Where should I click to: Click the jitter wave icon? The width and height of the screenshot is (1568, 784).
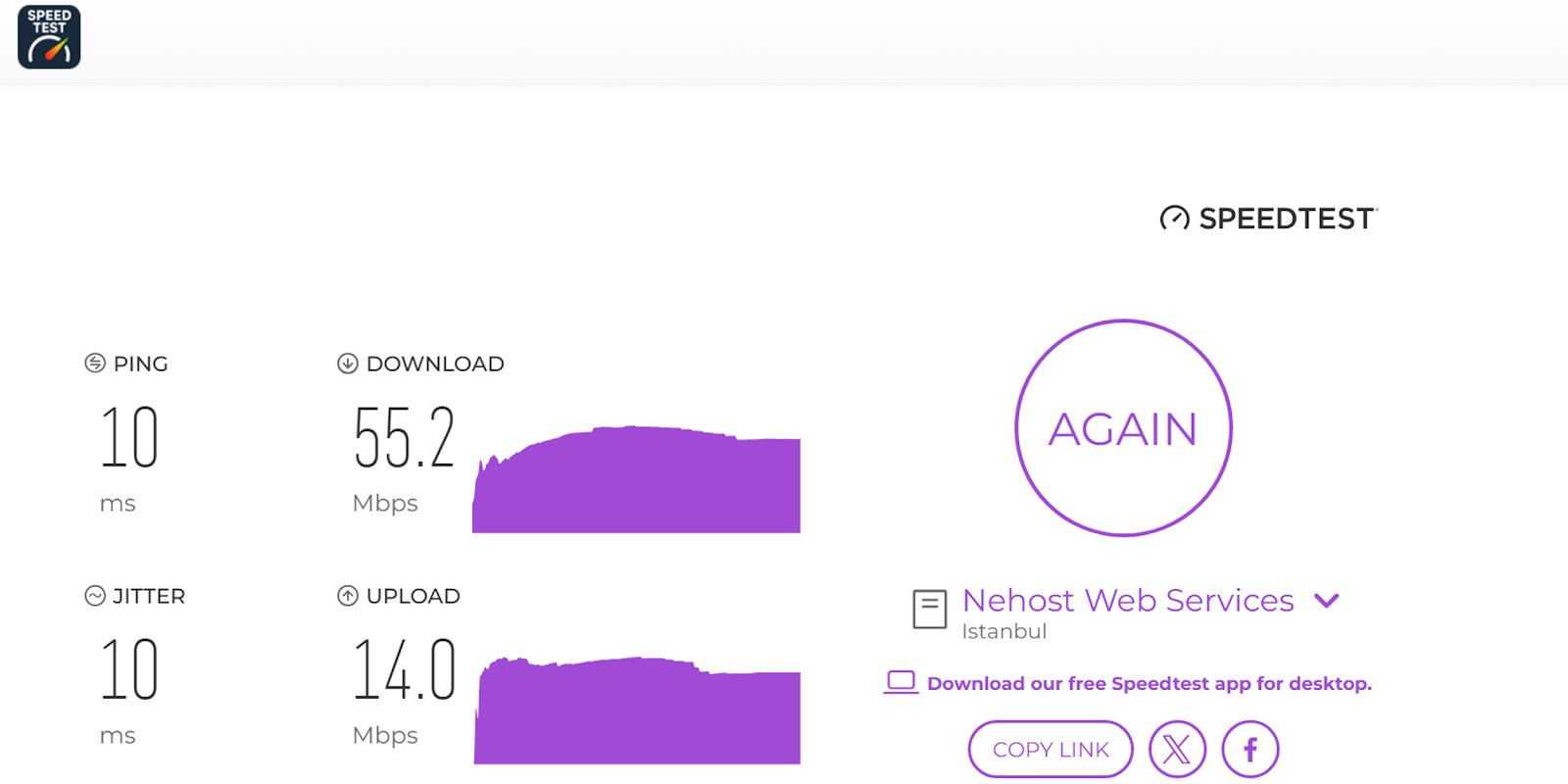coord(95,596)
